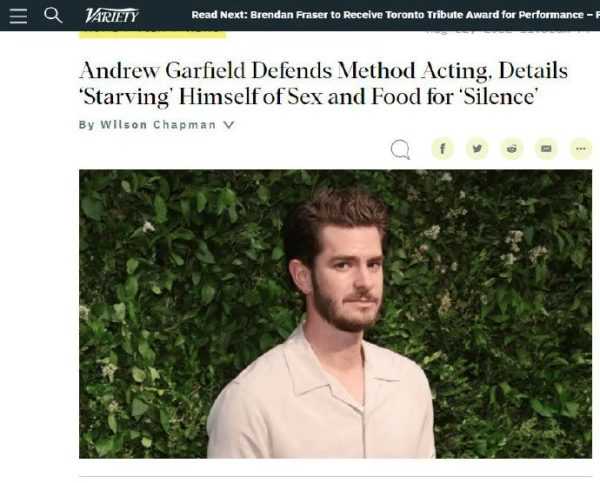Click the dark top navigation bar area
Viewport: 600px width, 483px height.
pos(300,15)
